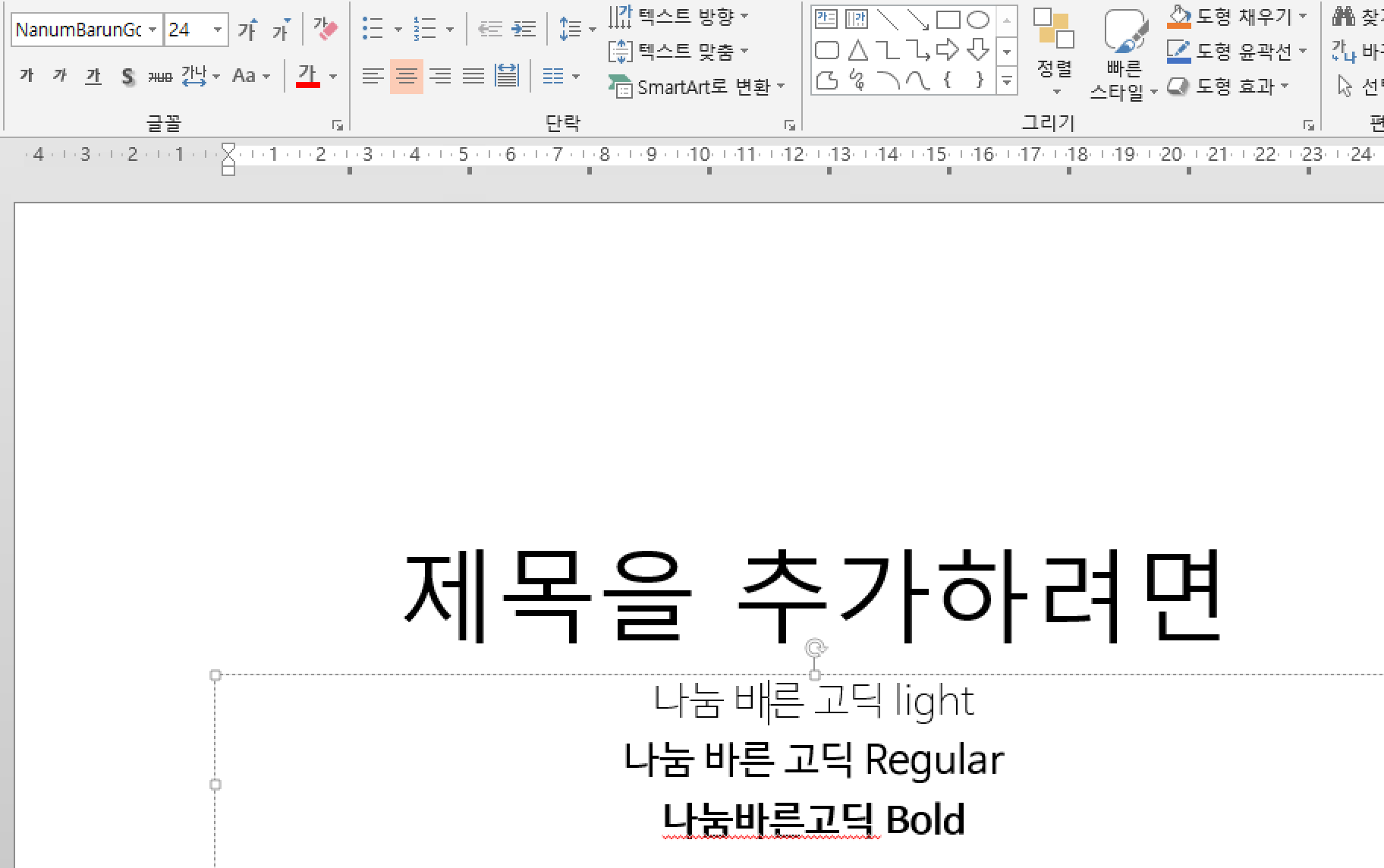This screenshot has width=1384, height=868.
Task: Click the font size input box
Action: pos(187,30)
